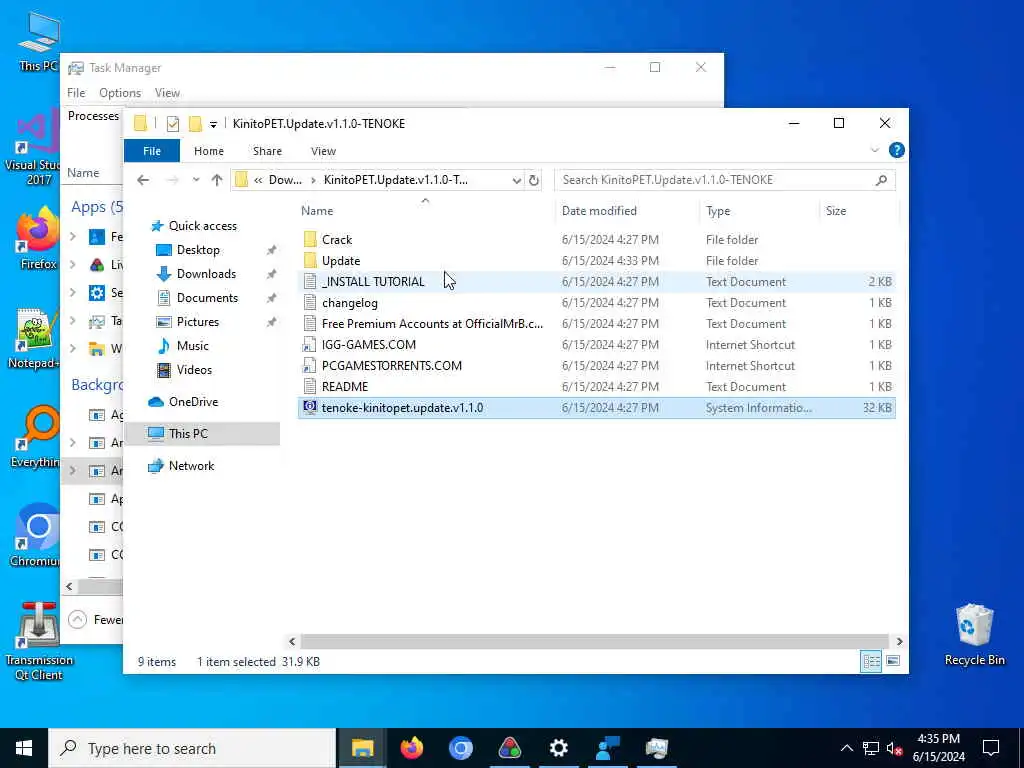Click Dow... breadcrumb in address bar
The height and width of the screenshot is (768, 1024).
click(x=285, y=180)
